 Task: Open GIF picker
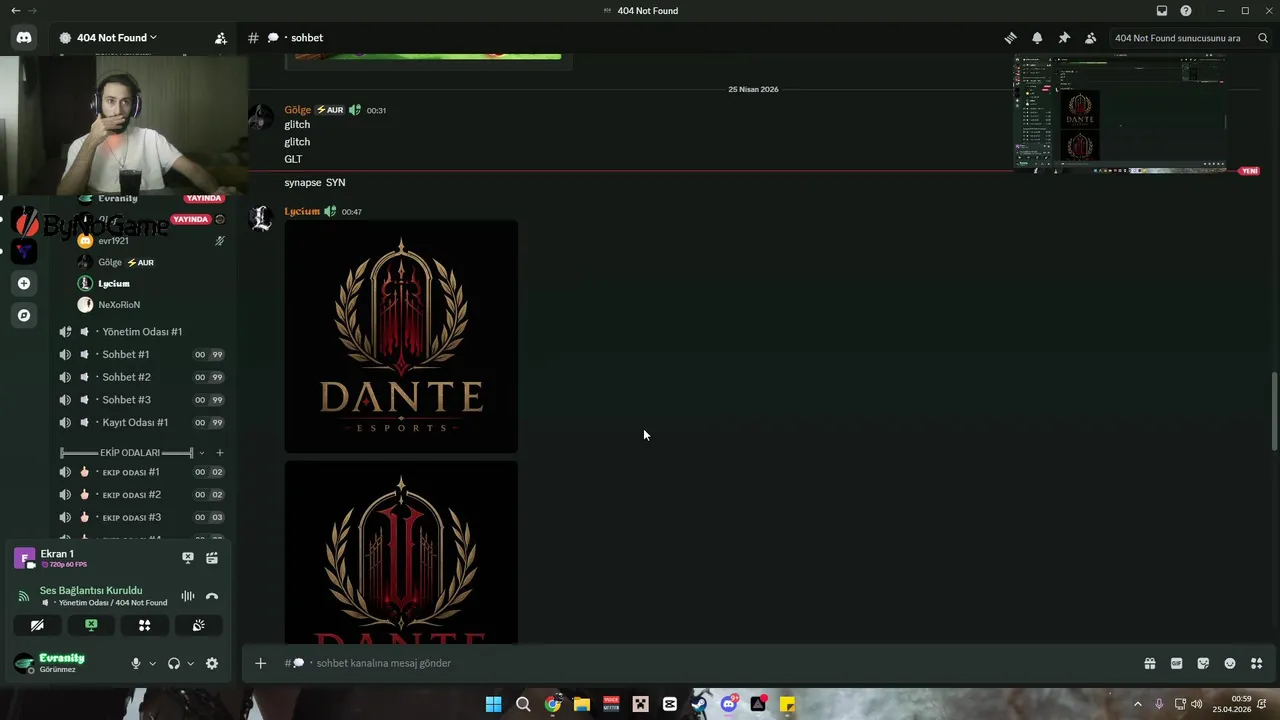click(x=1177, y=663)
